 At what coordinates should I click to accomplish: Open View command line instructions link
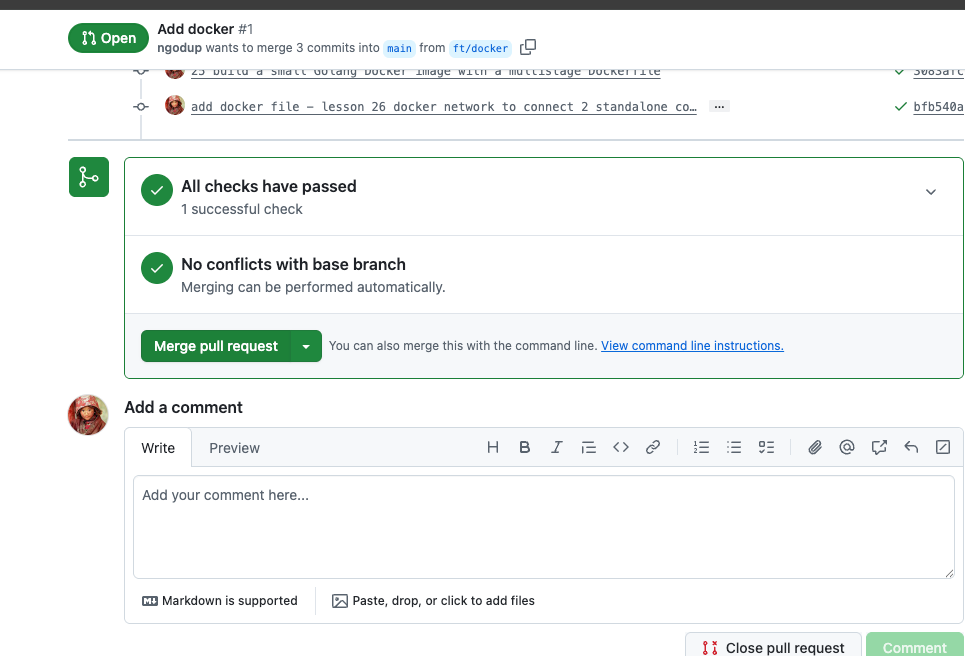[692, 346]
